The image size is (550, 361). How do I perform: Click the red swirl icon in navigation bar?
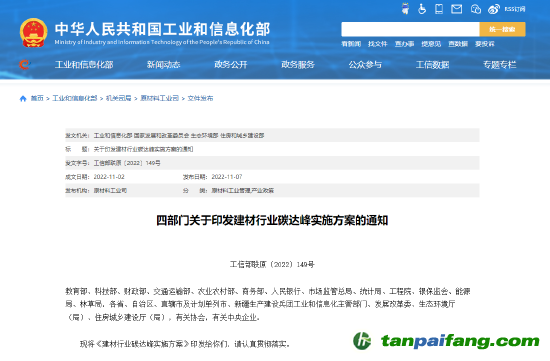click(x=25, y=65)
